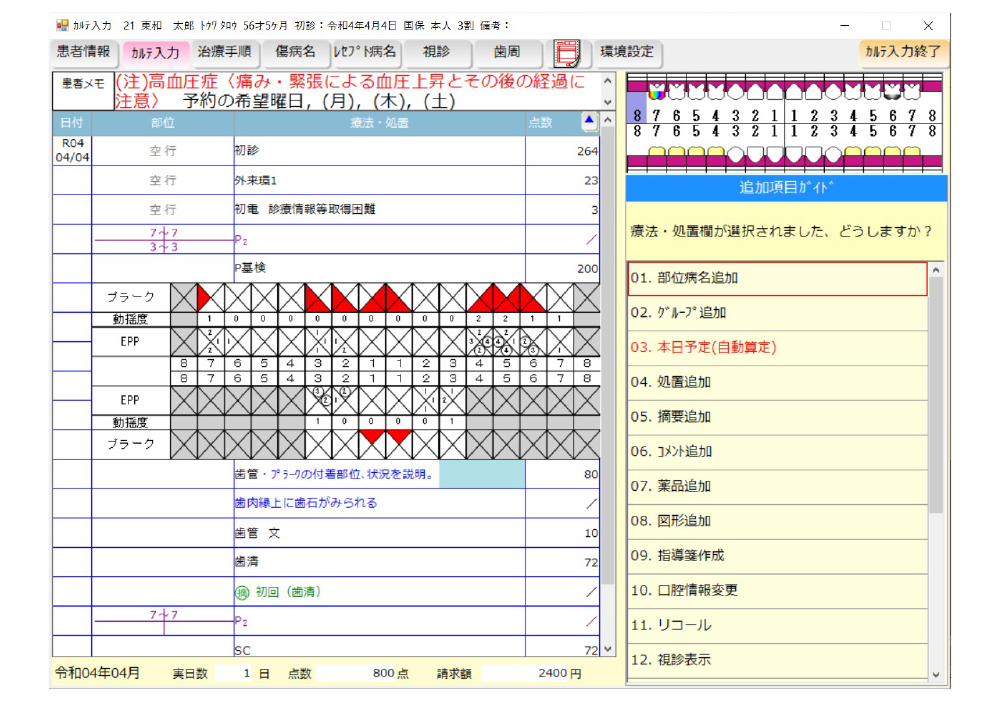This screenshot has height=703, width=1000.
Task: Open the 歯周 tab
Action: click(506, 52)
